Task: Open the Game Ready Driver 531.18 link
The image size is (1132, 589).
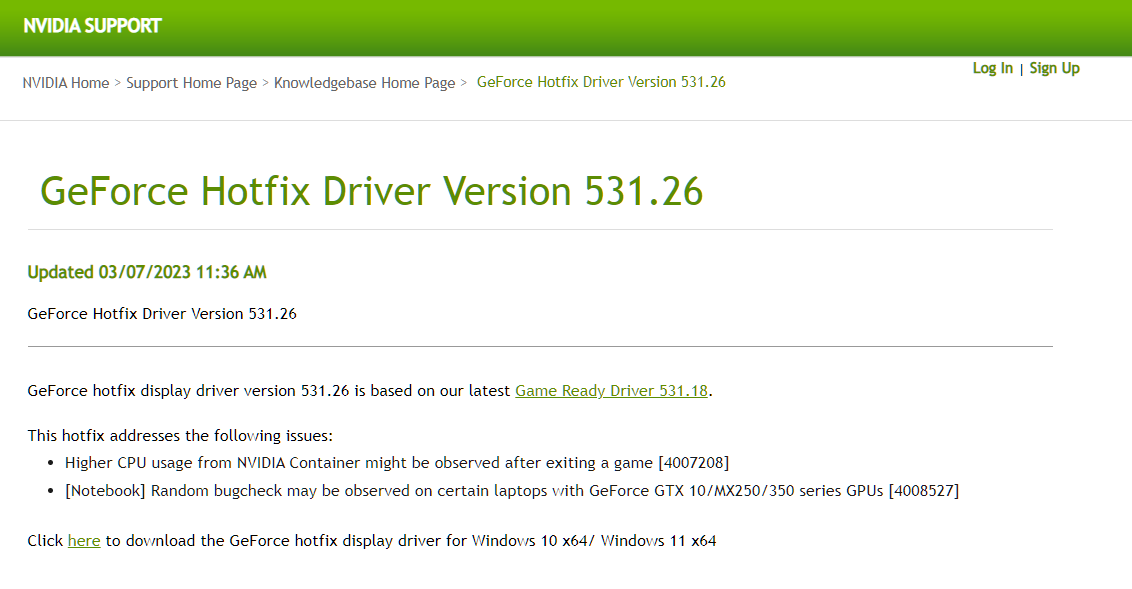Action: tap(611, 391)
